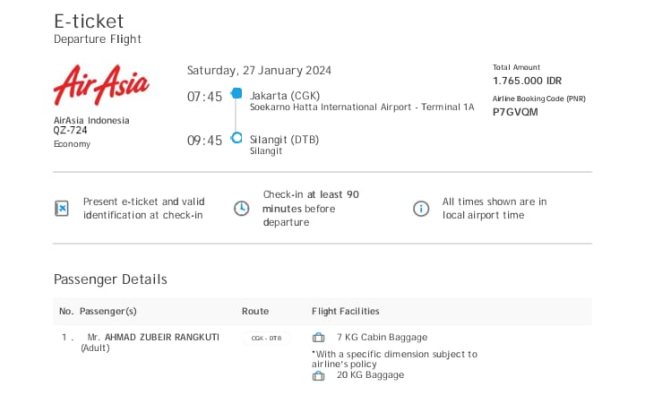
Task: Click the Route column header
Action: (255, 311)
